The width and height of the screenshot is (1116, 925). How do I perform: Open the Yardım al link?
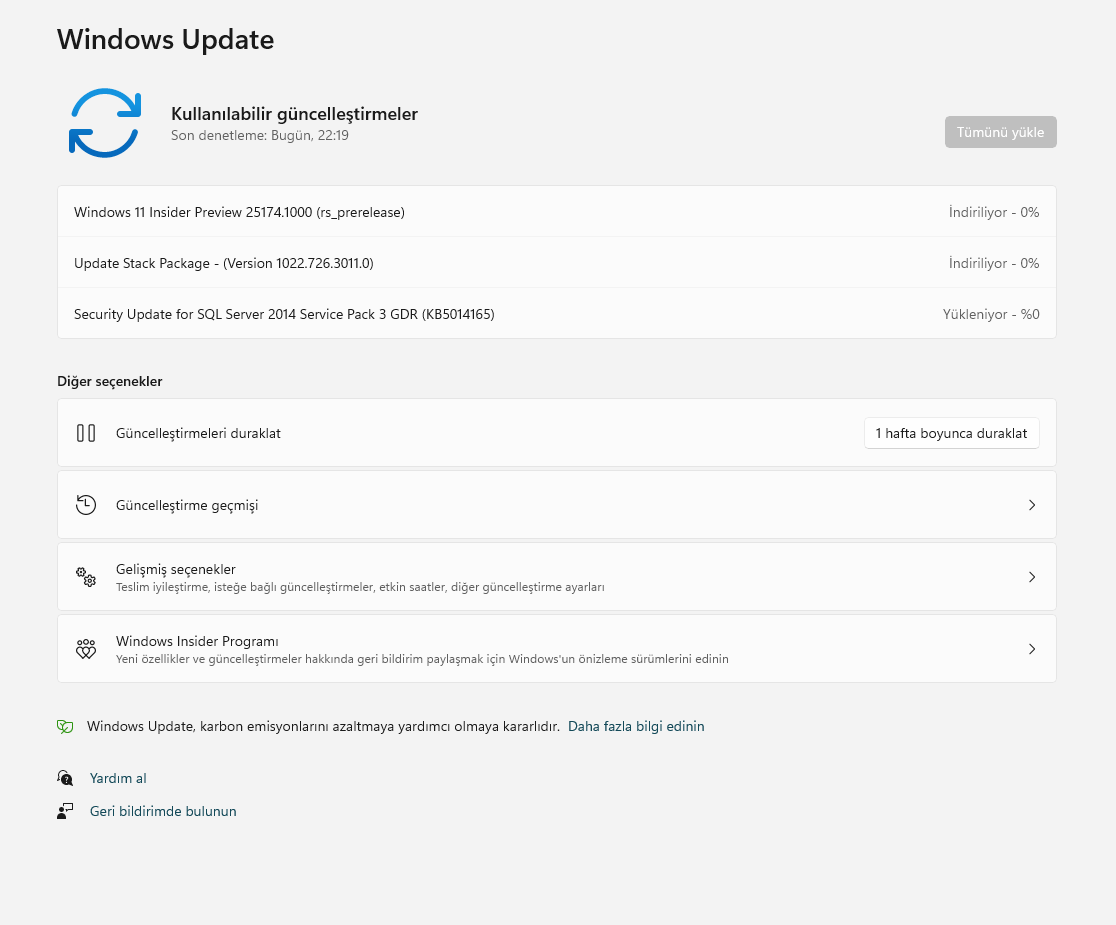pos(118,778)
